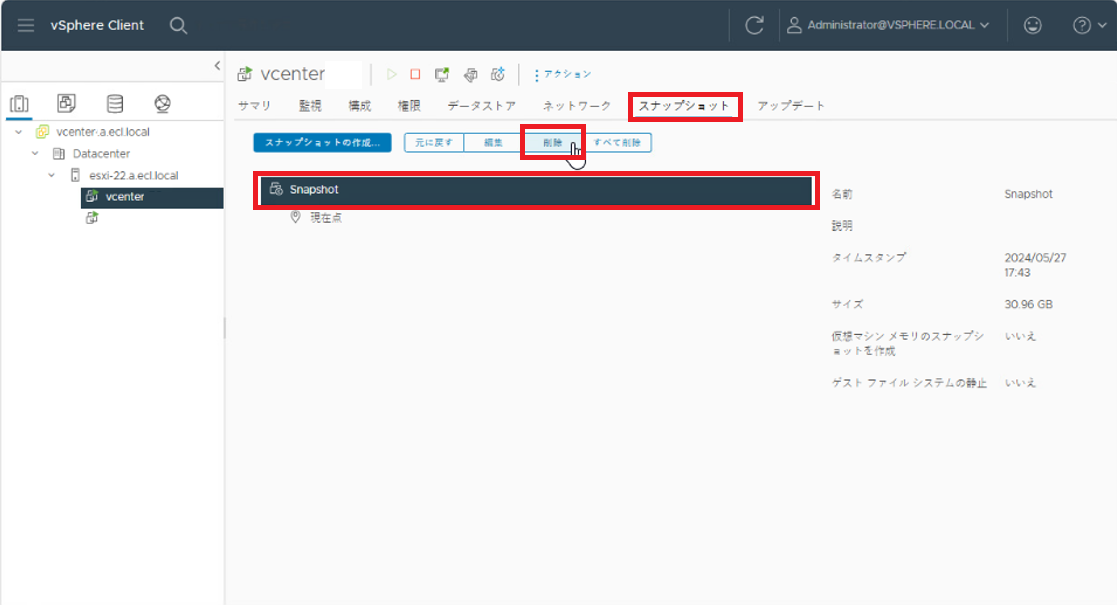Open the hamburger navigation menu

click(x=26, y=26)
